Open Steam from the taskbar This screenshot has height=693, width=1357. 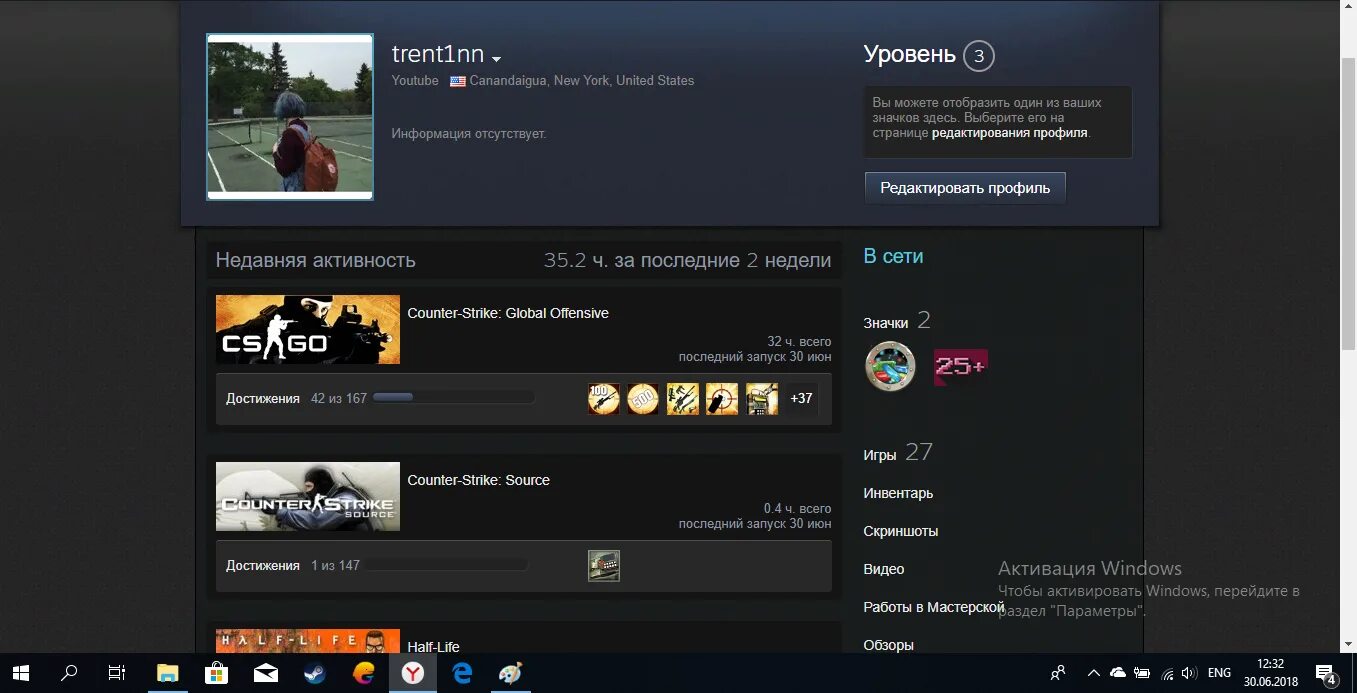[x=314, y=673]
